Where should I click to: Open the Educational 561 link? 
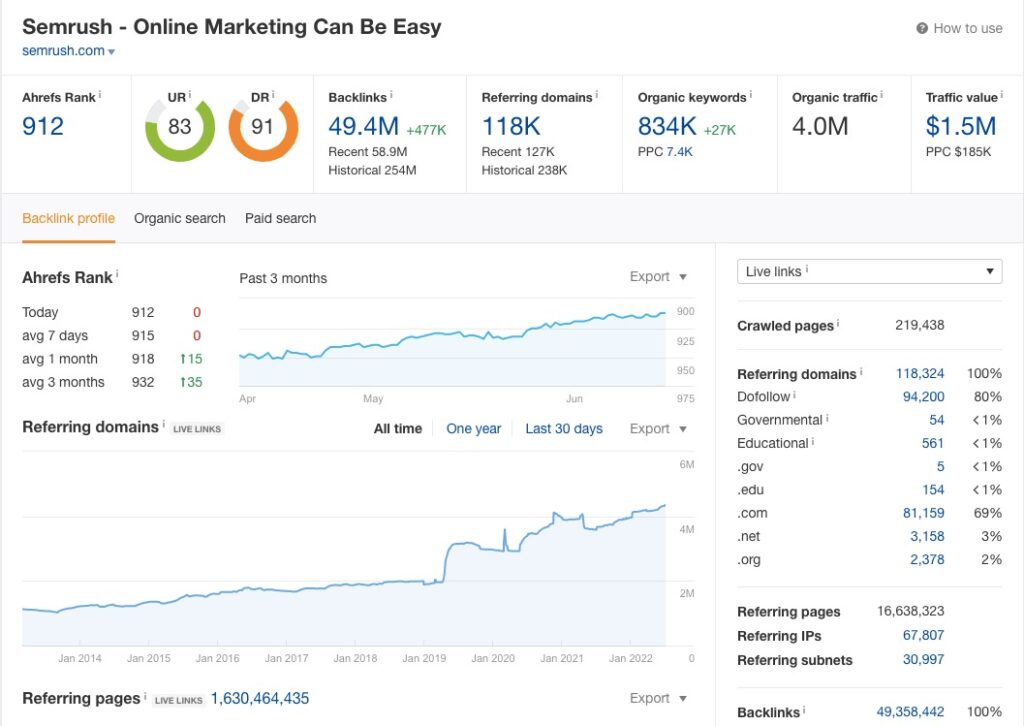[933, 444]
